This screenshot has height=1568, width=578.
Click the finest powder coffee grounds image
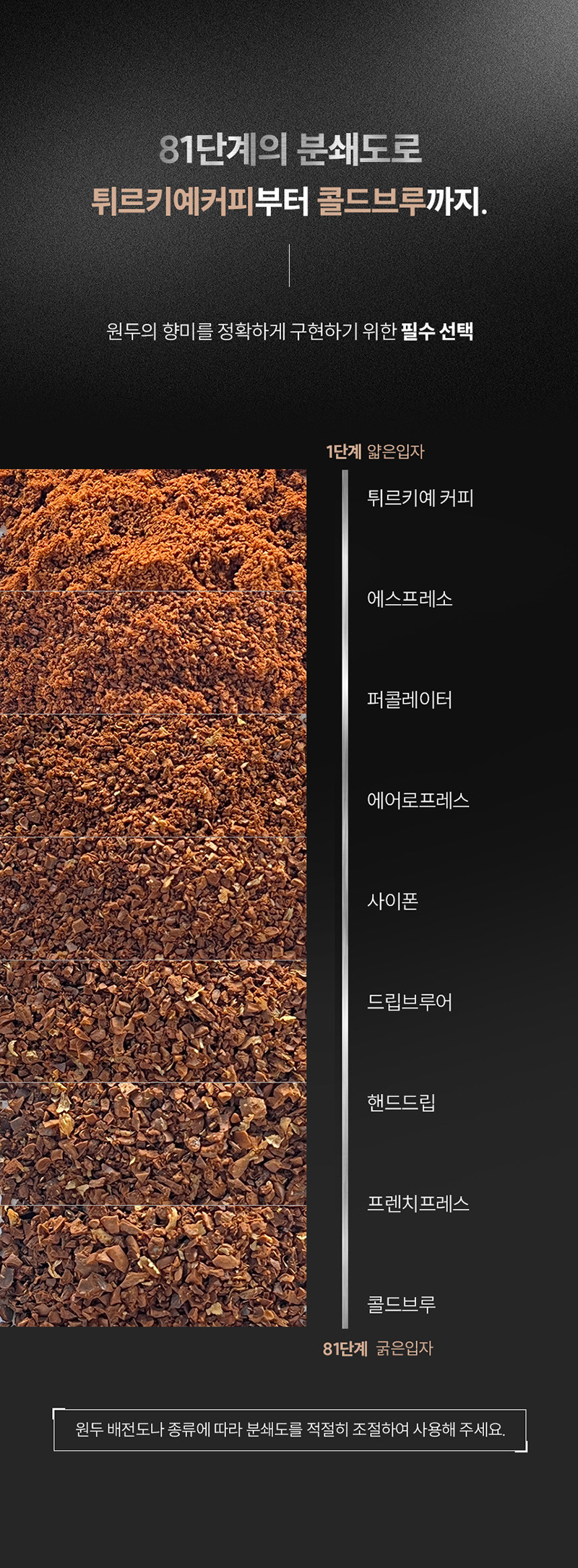pyautogui.click(x=153, y=530)
